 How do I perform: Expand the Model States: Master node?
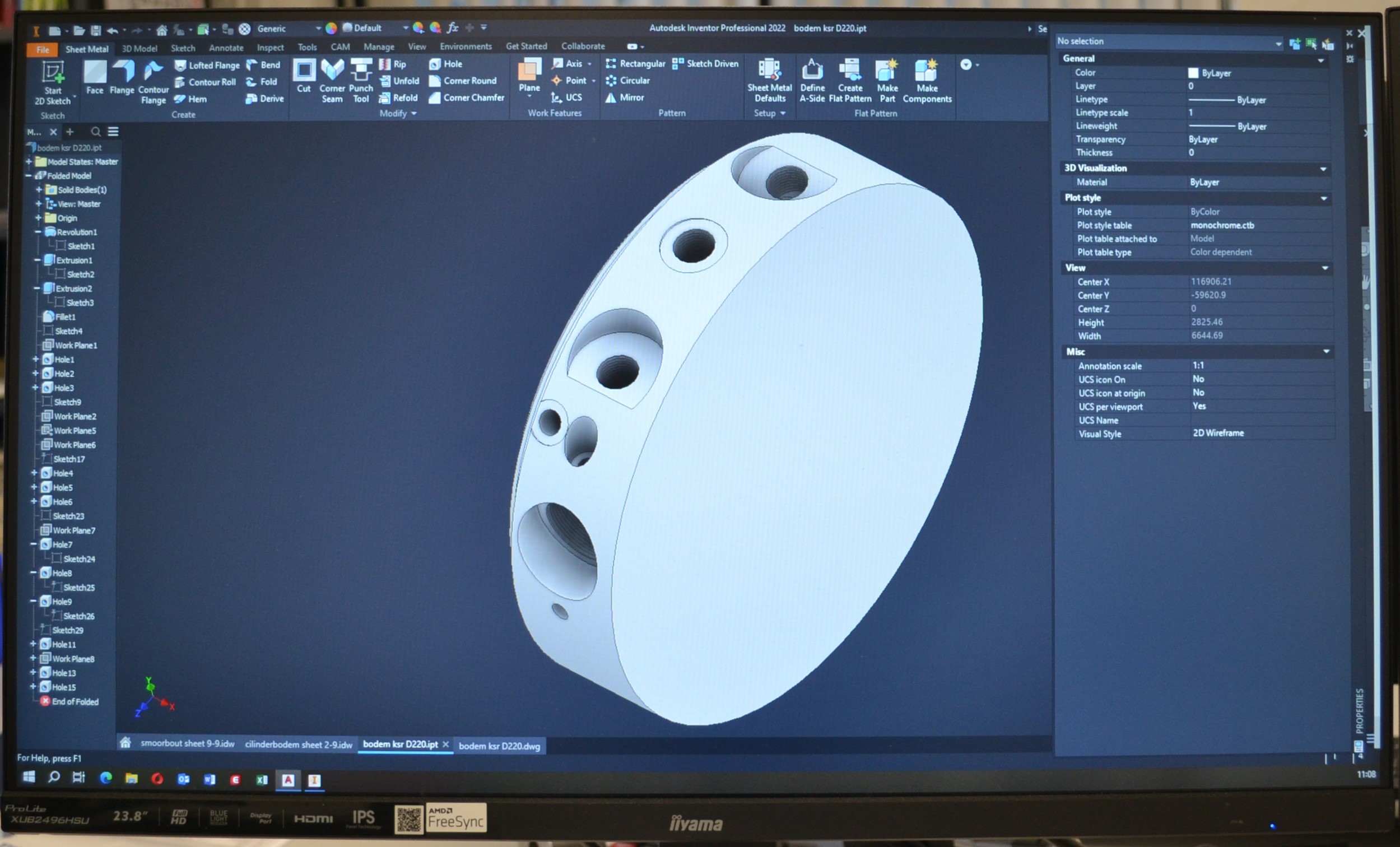[x=29, y=162]
